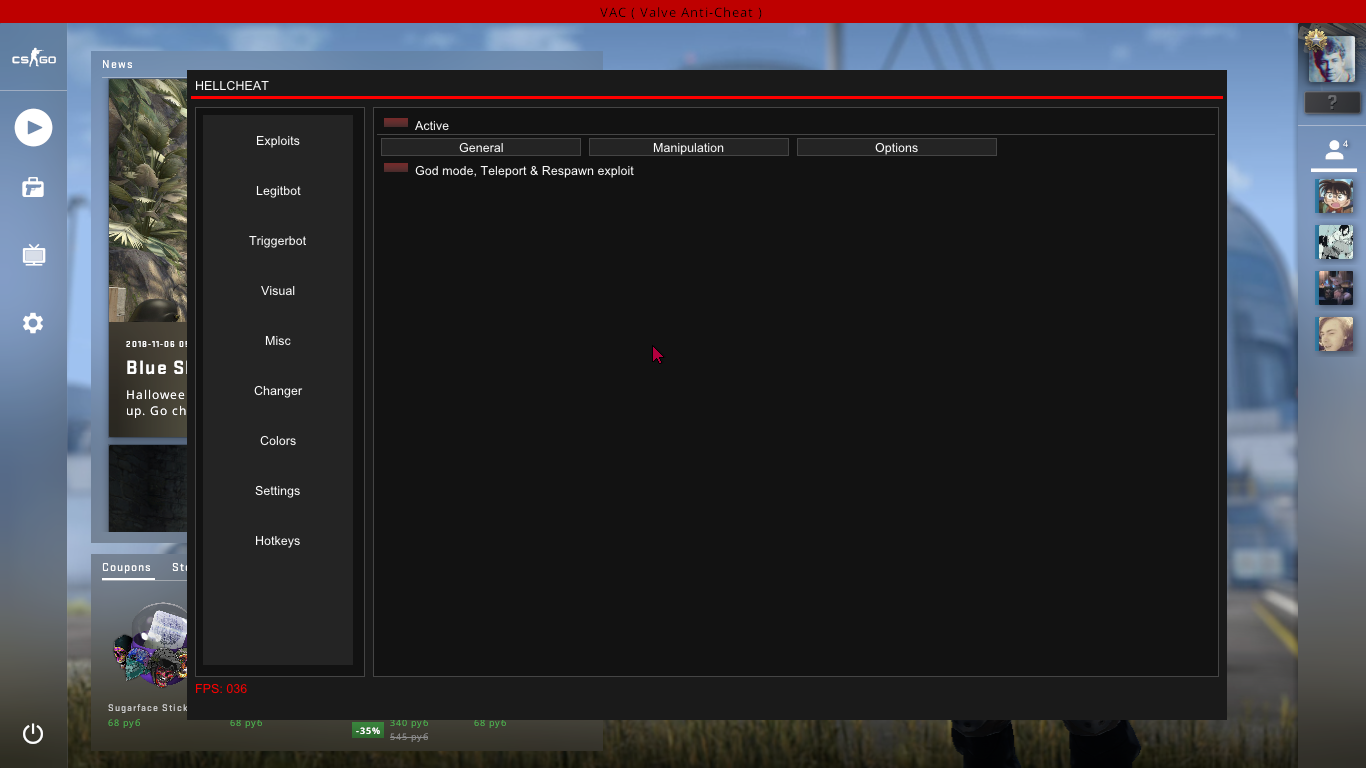Switch to the General tab

481,147
